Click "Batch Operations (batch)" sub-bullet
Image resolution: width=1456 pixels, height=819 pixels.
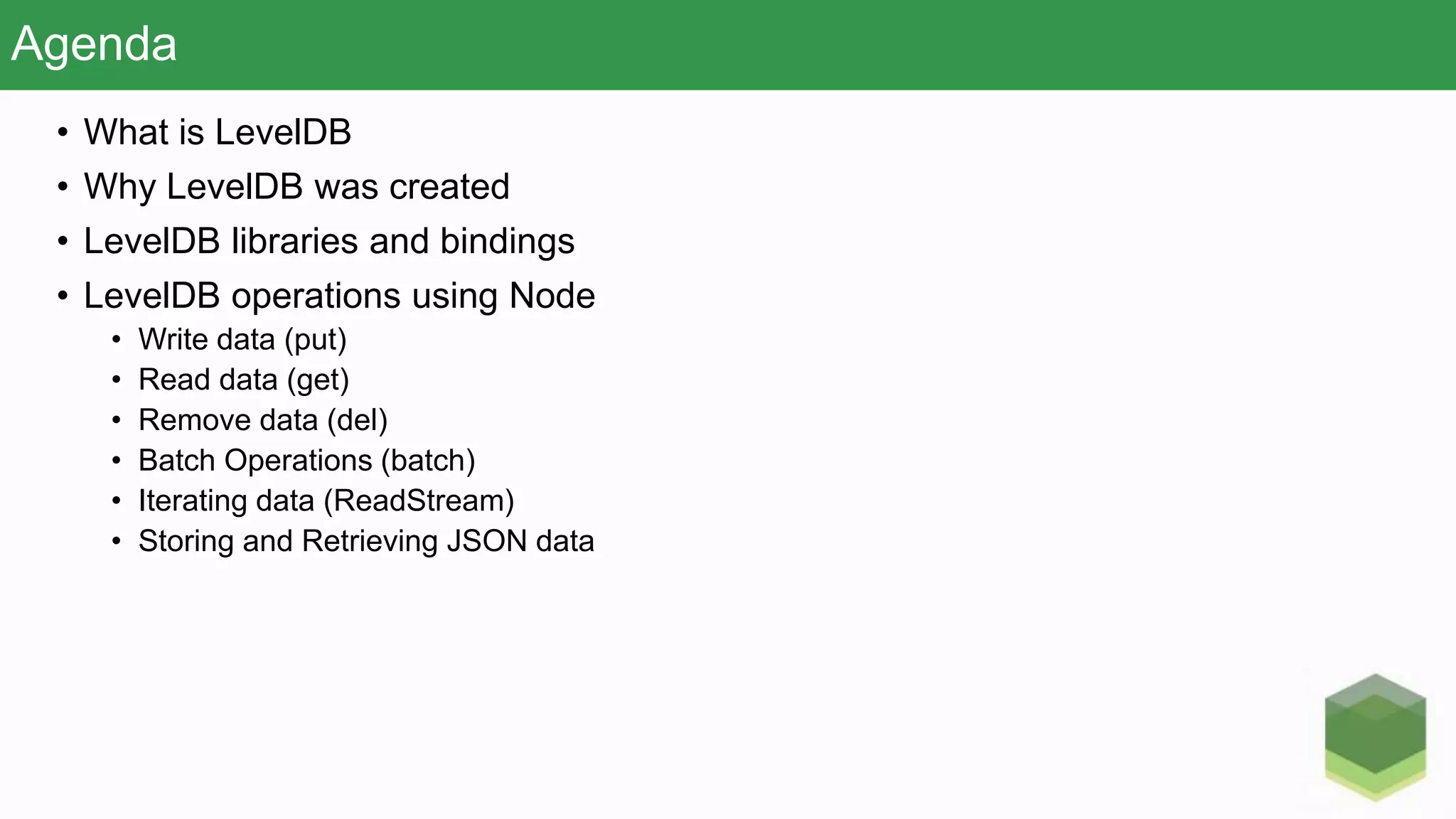[306, 461]
